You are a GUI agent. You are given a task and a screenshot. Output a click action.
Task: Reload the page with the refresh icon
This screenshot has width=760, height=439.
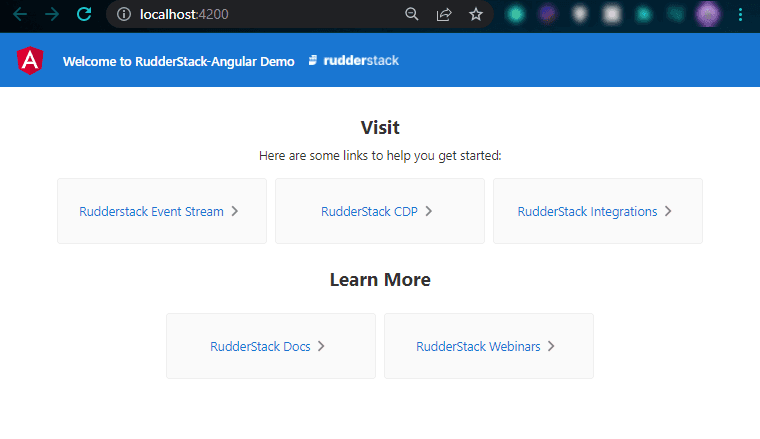coord(84,14)
